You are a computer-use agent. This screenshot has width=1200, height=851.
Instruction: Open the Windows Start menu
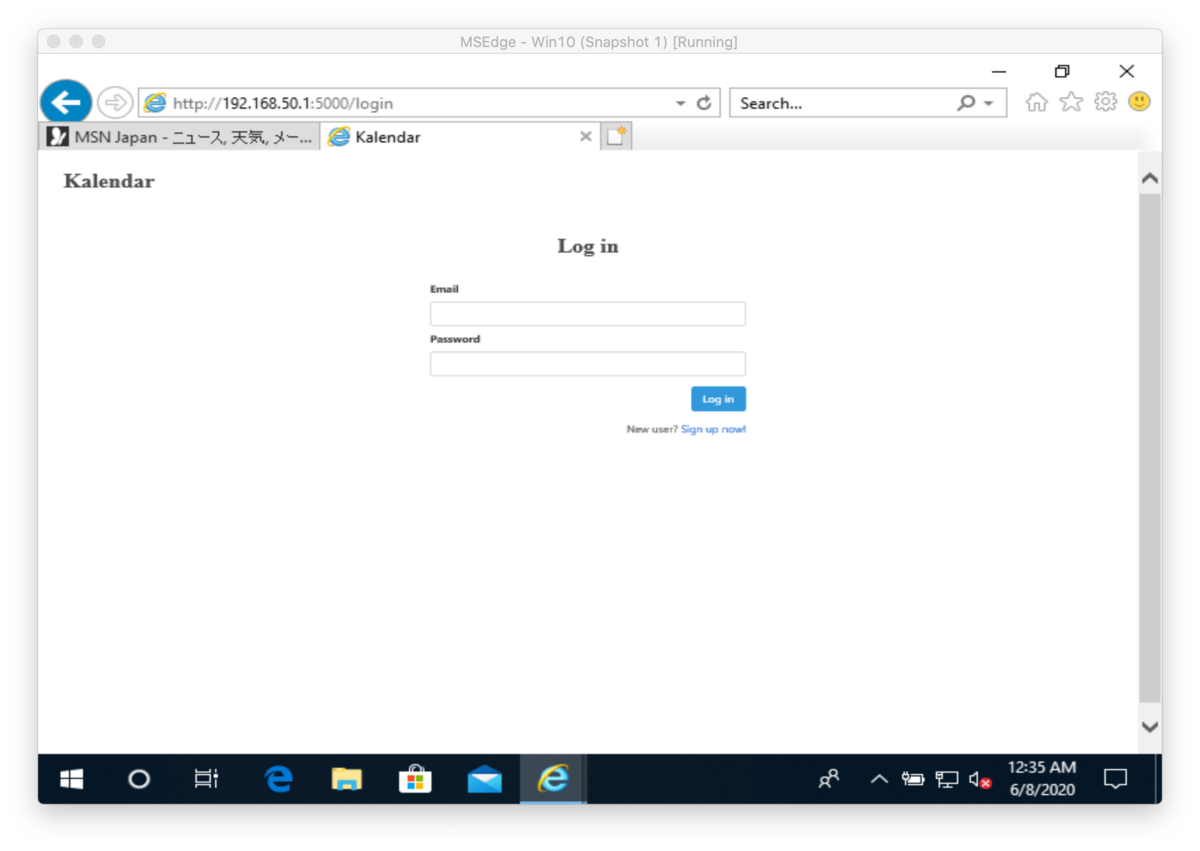click(72, 779)
